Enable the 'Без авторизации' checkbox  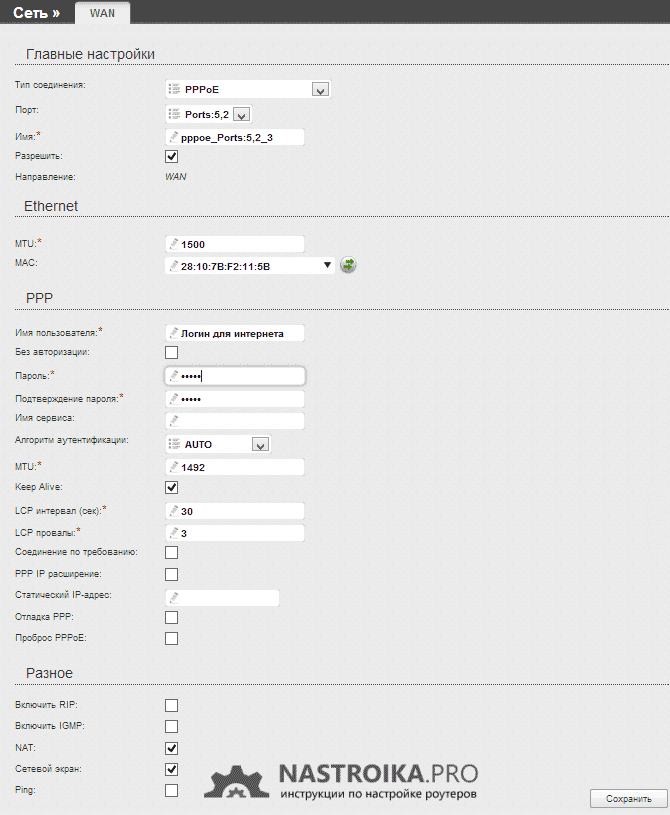(x=171, y=353)
